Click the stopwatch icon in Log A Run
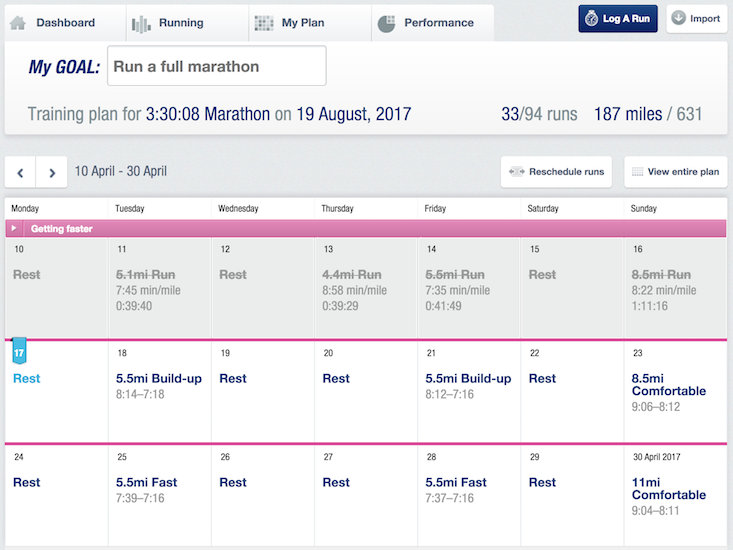Screen dimensions: 733x550 591,19
